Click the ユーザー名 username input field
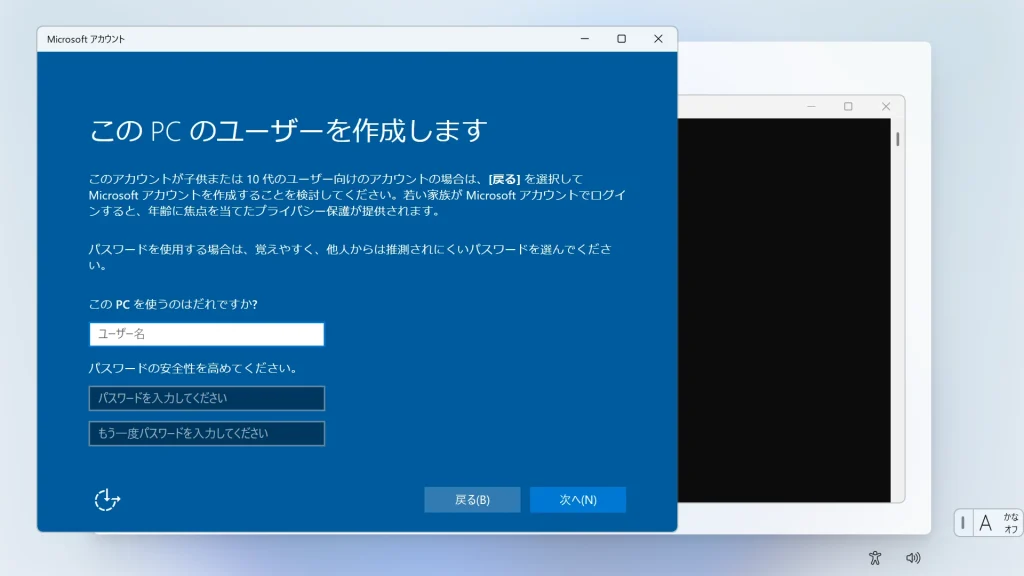This screenshot has width=1024, height=576. pyautogui.click(x=206, y=334)
